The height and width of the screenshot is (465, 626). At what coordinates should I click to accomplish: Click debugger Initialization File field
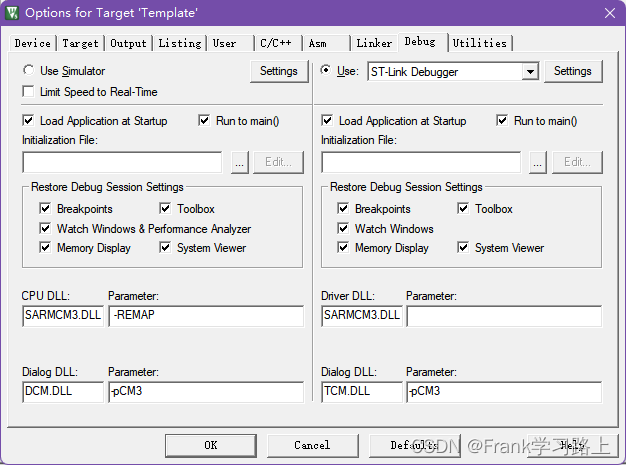[421, 162]
